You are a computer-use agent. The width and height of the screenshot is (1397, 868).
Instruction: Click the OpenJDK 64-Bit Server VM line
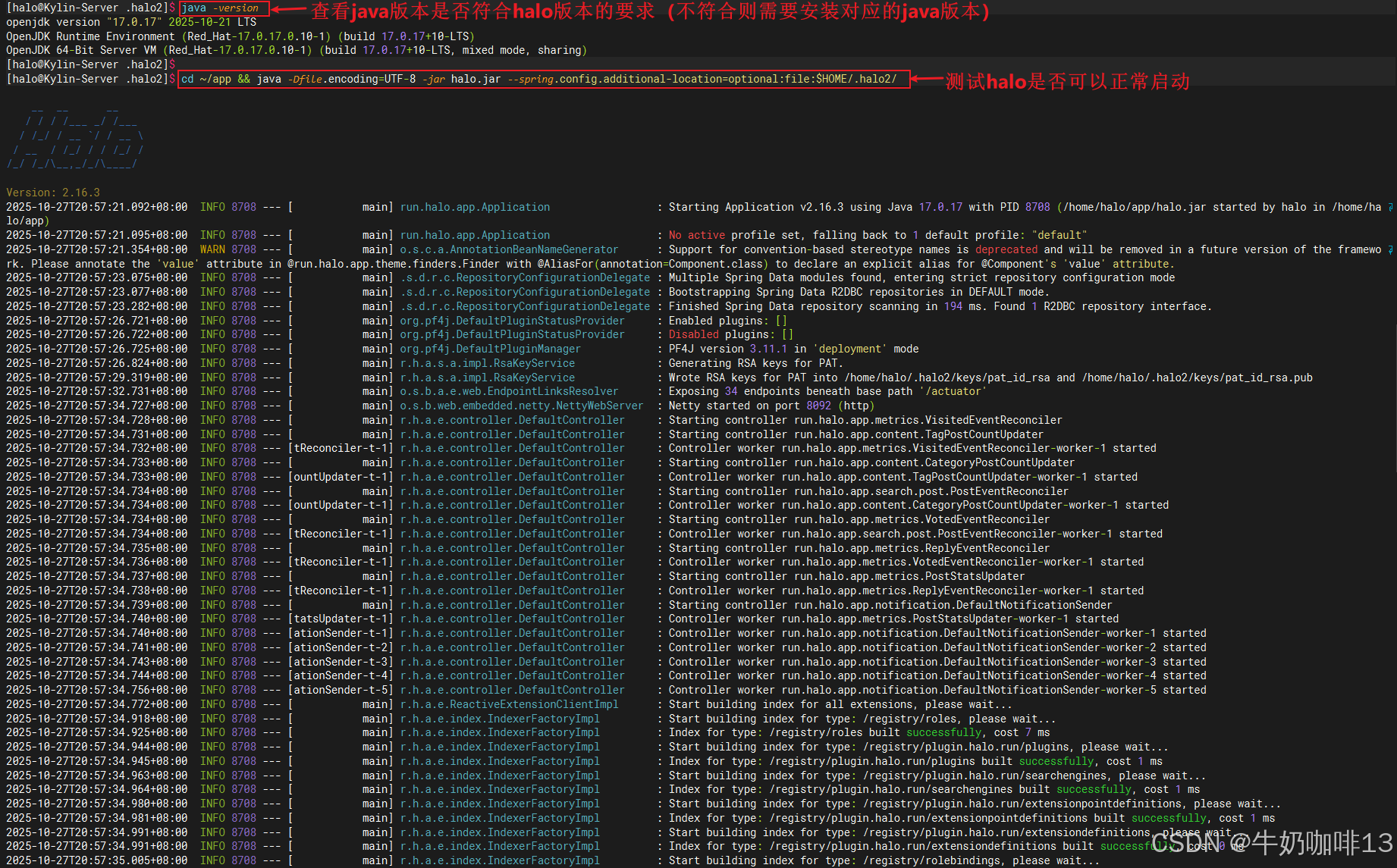(297, 50)
